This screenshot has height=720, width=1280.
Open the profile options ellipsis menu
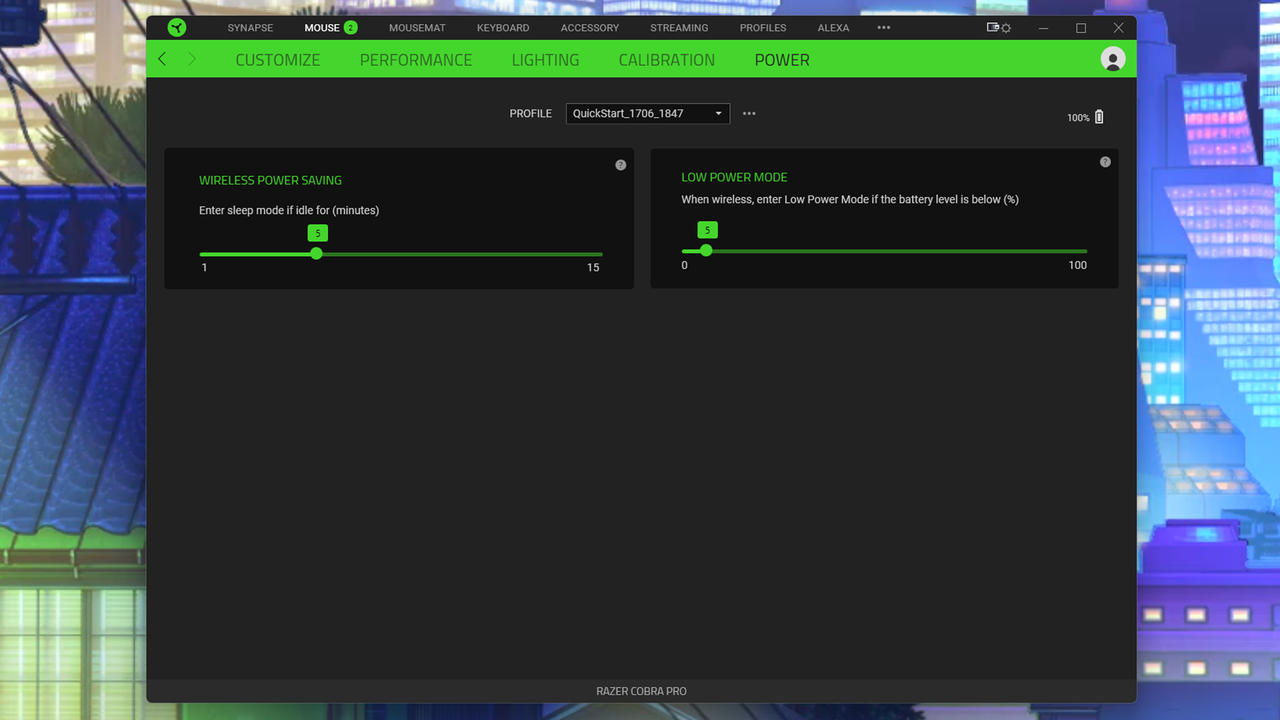point(749,113)
